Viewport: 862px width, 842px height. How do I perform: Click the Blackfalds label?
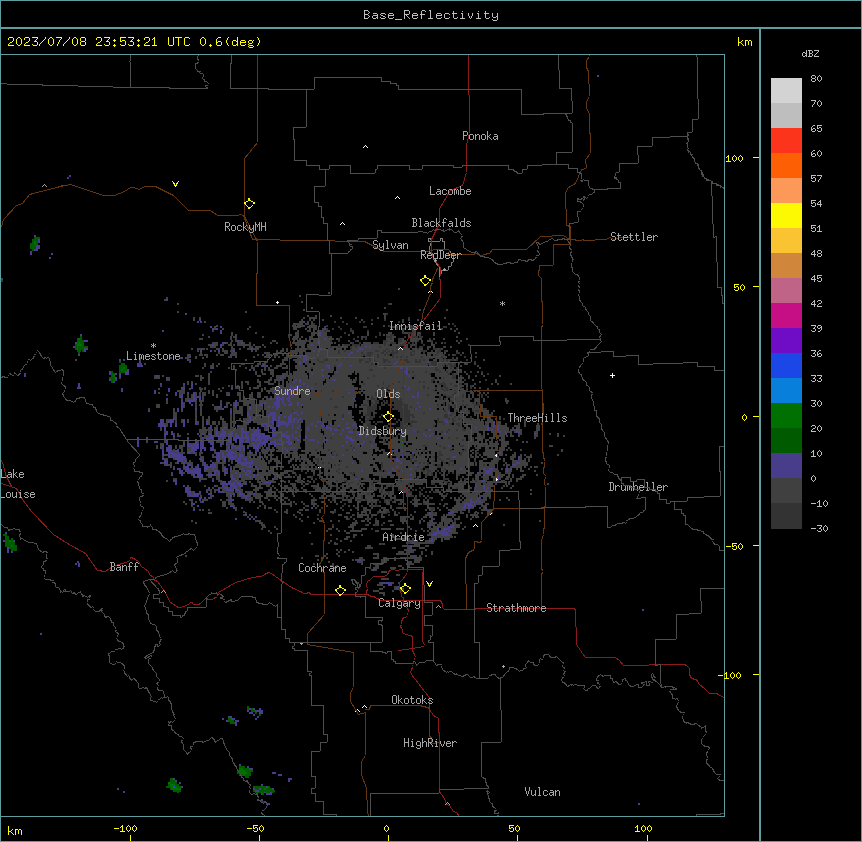pos(441,223)
